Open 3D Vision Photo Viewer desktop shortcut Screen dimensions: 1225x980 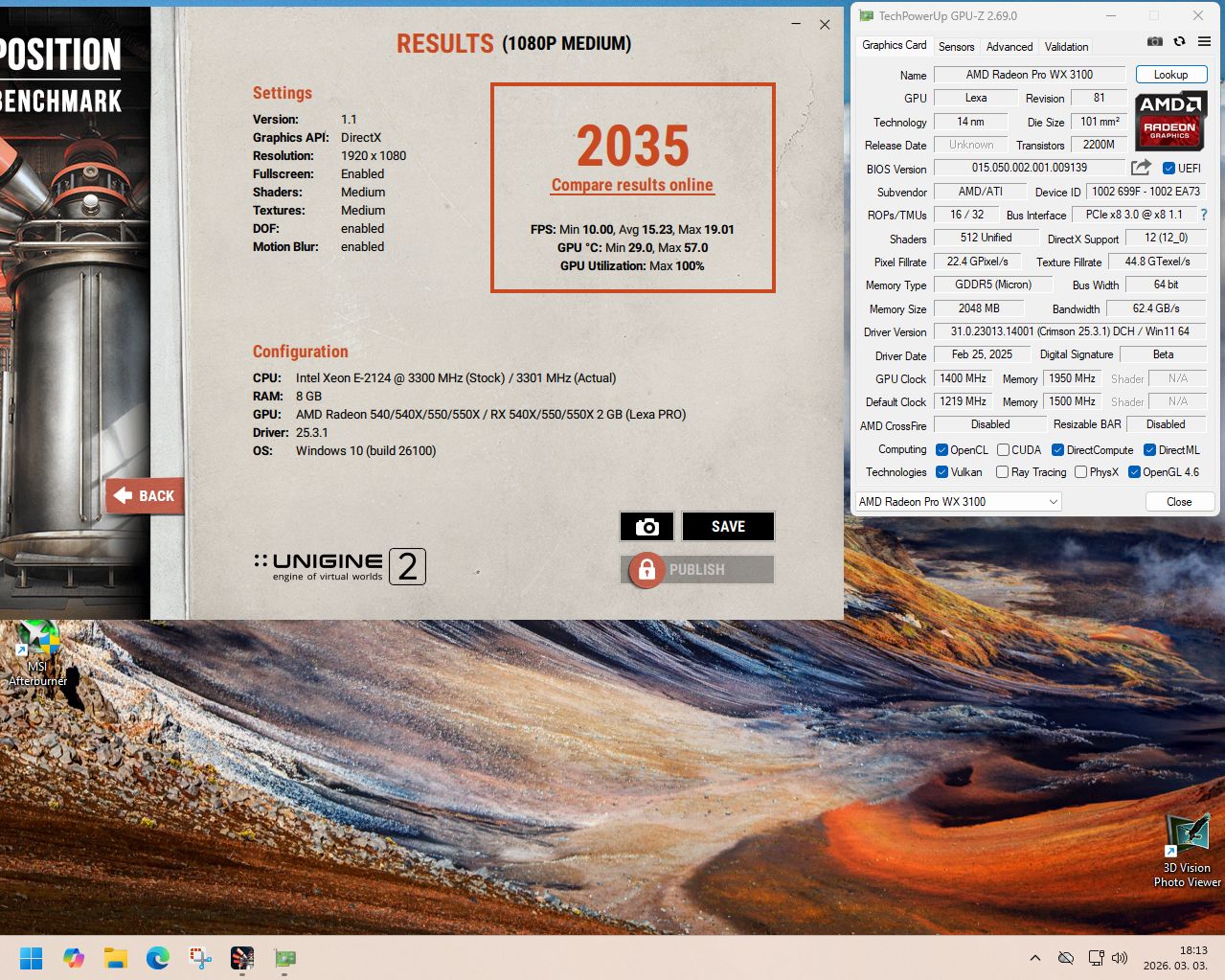pyautogui.click(x=1187, y=851)
